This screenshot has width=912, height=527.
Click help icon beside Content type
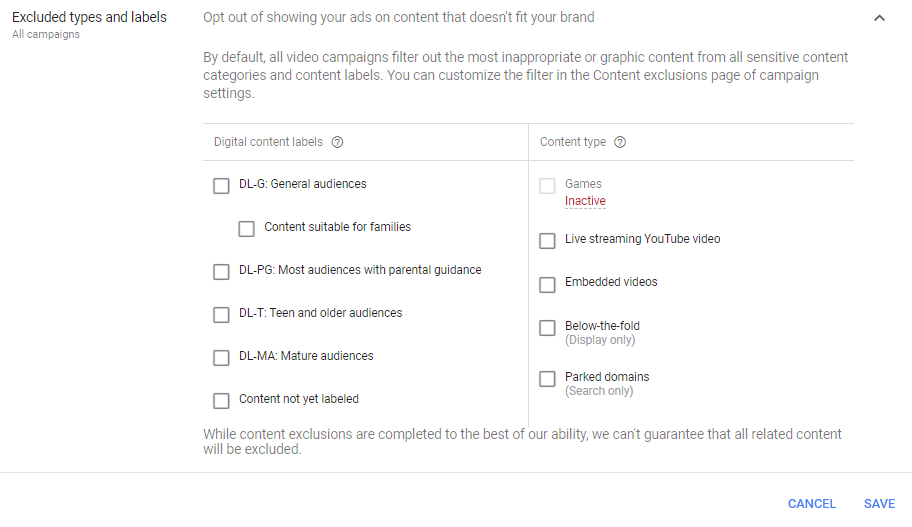click(620, 142)
